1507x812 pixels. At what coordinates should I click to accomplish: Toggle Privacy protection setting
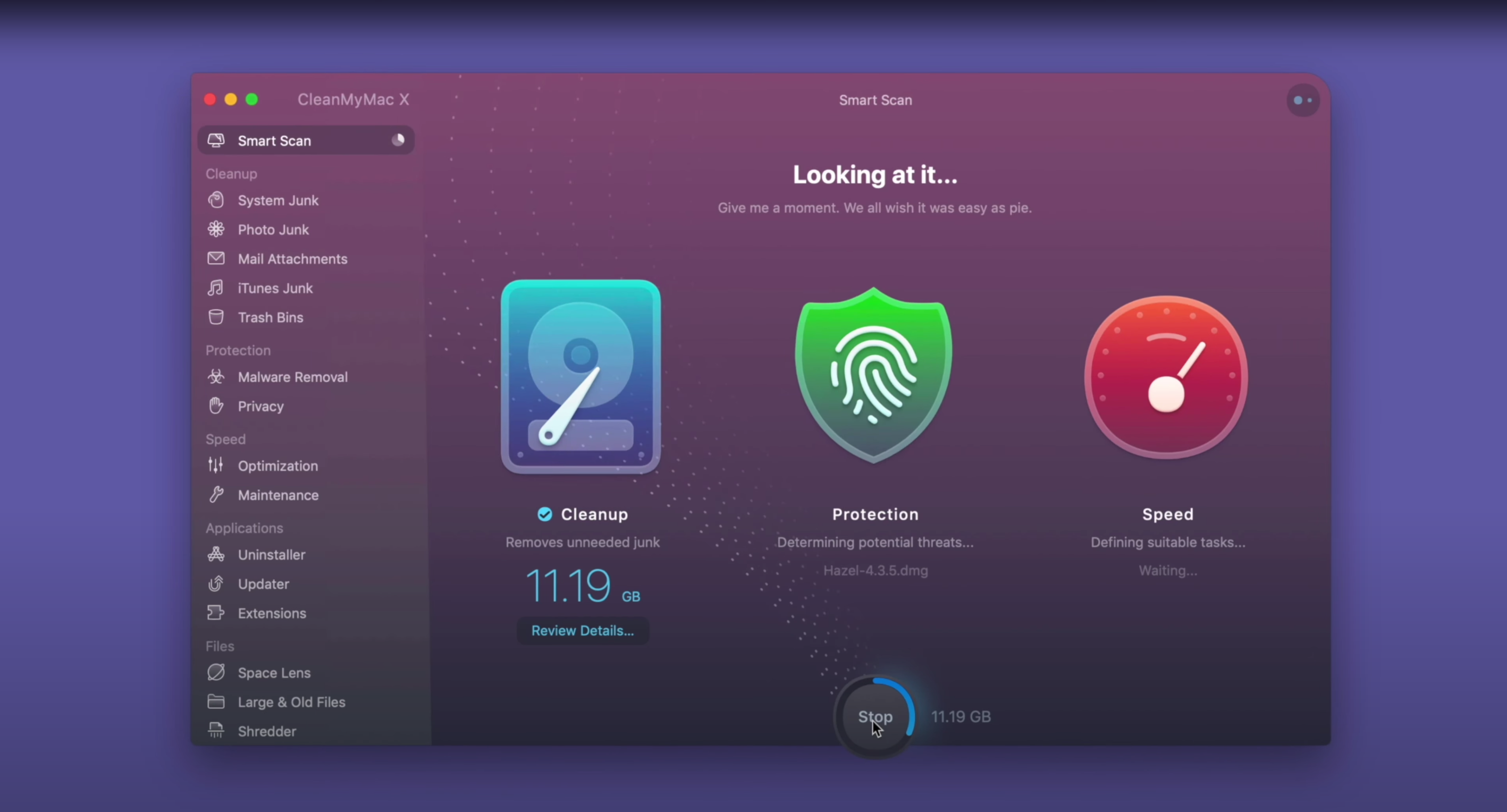tap(260, 405)
